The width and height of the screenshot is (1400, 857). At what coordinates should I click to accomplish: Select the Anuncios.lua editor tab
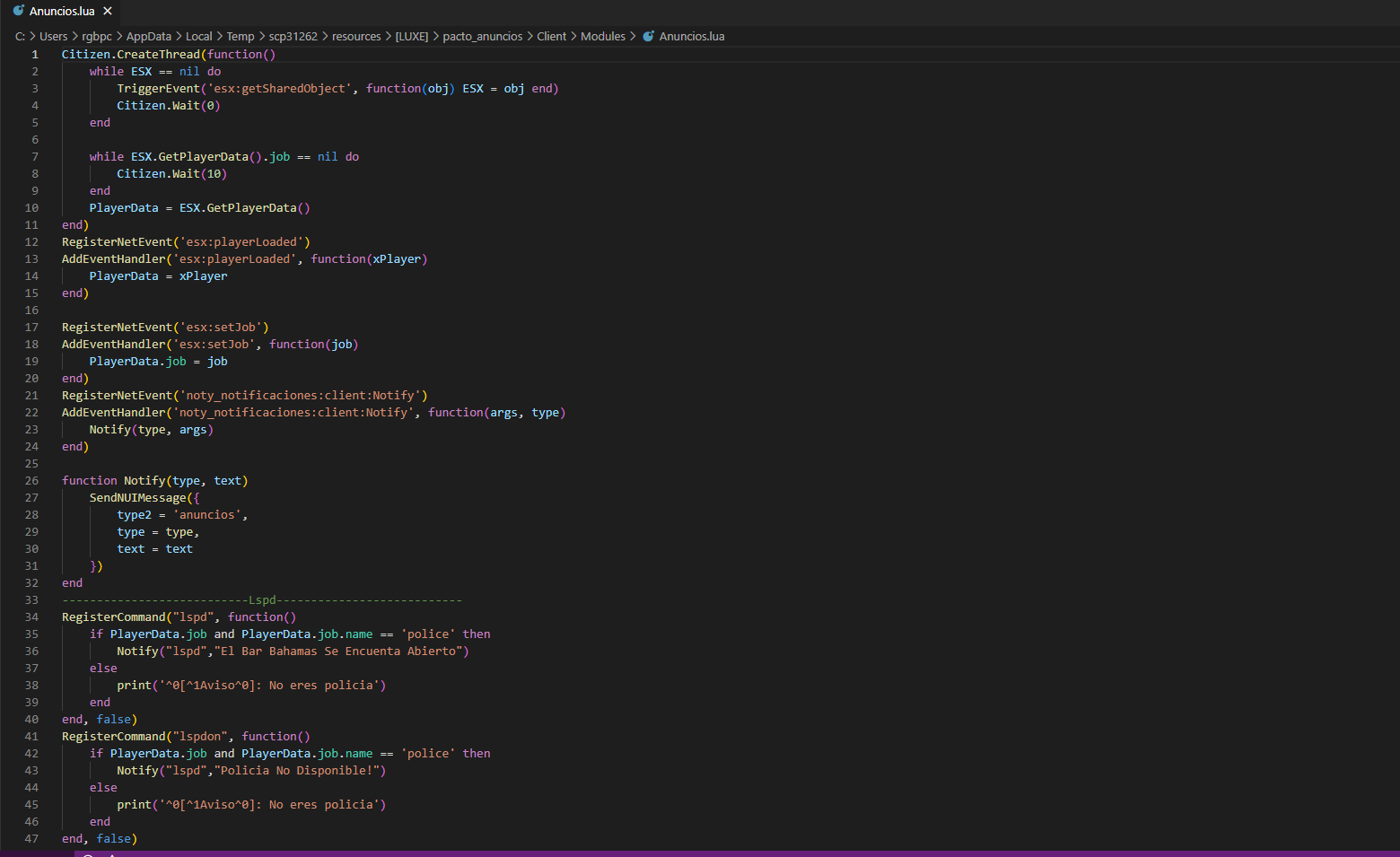coord(62,12)
